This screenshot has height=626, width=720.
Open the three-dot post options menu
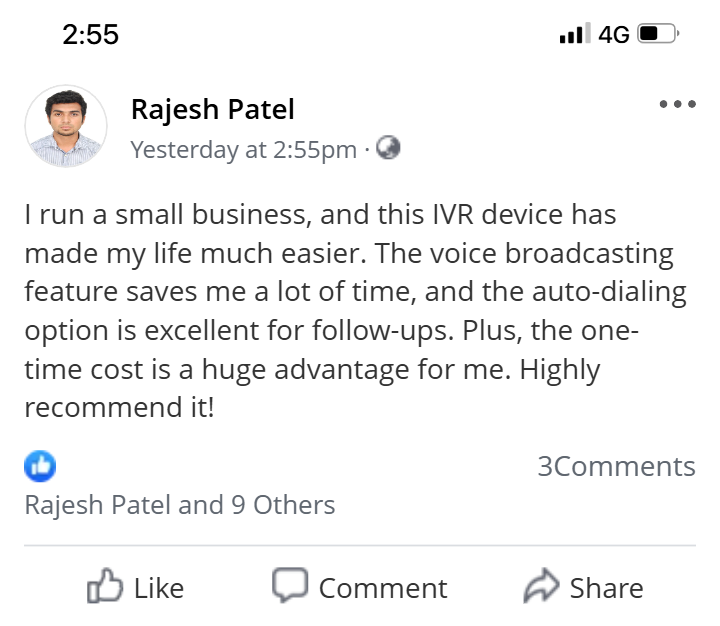[x=677, y=104]
